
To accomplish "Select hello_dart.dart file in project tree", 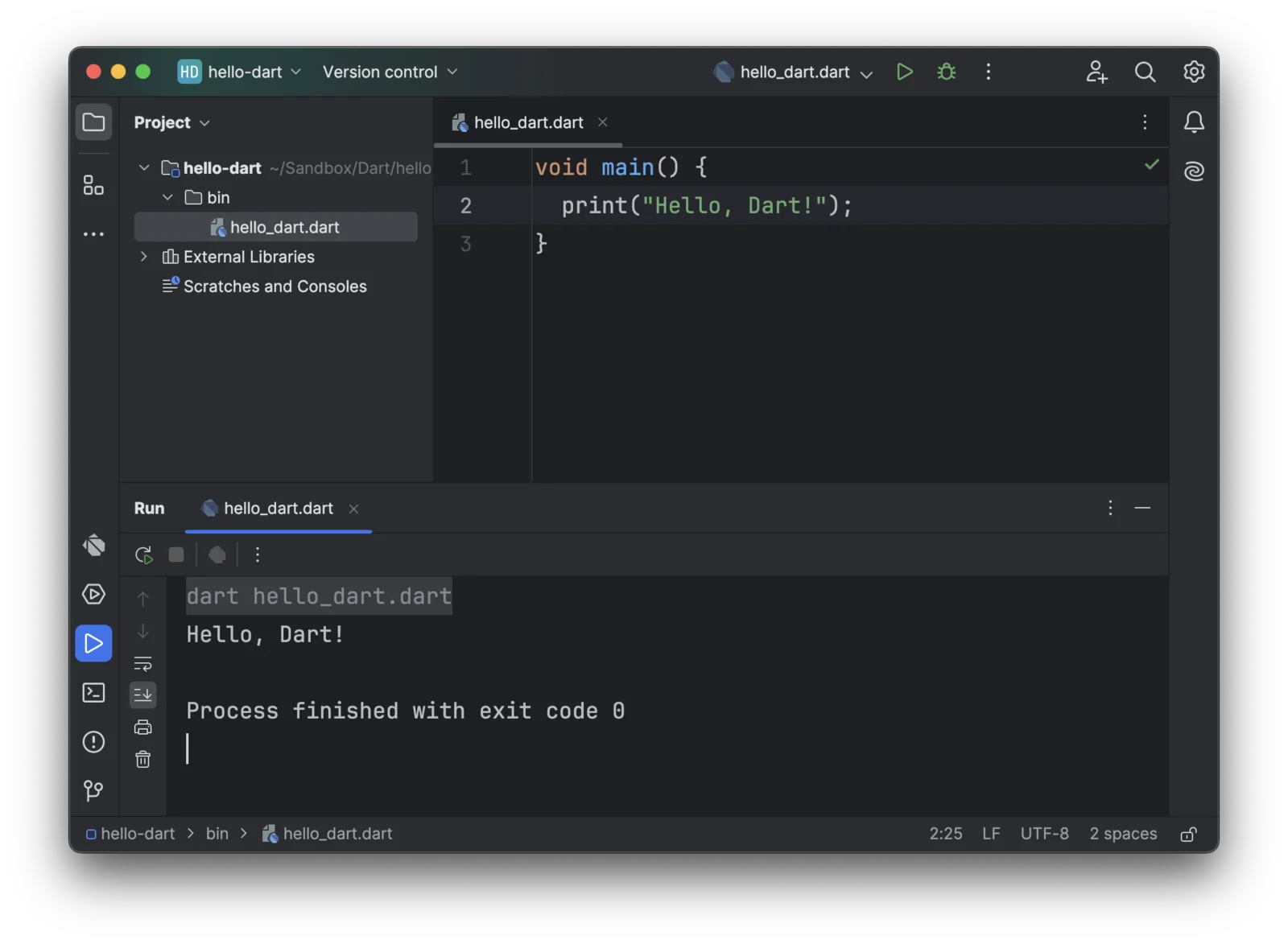I will [275, 227].
